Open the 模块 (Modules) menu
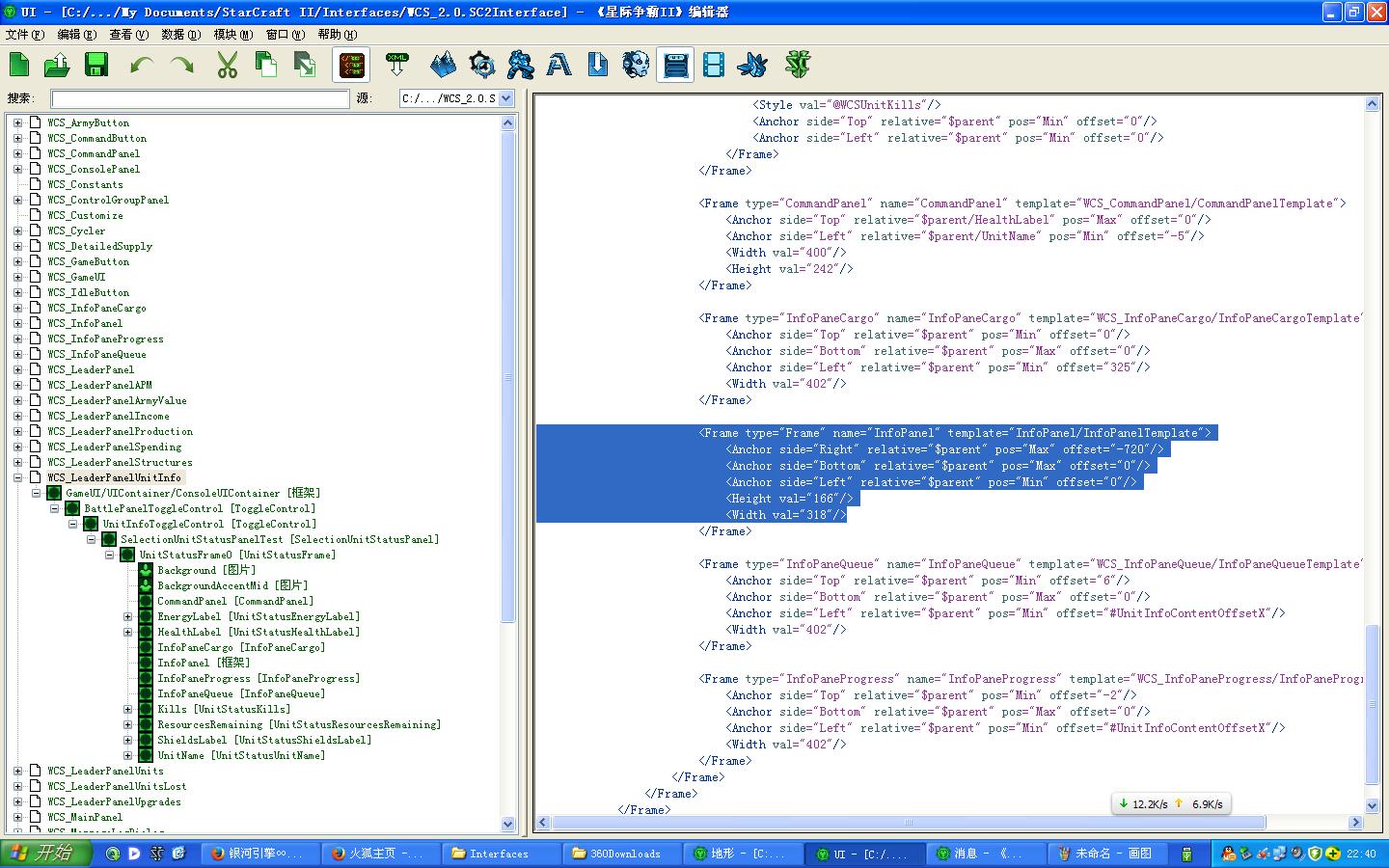The height and width of the screenshot is (868, 1389). tap(232, 34)
